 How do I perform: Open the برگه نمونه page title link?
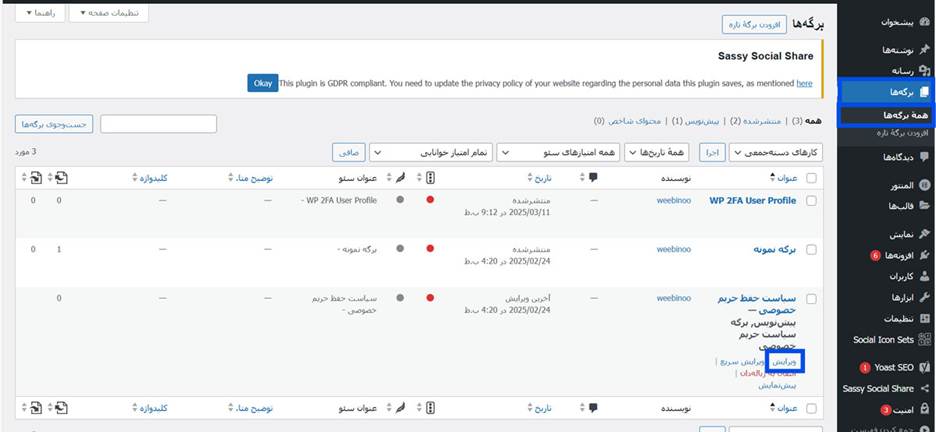click(774, 249)
